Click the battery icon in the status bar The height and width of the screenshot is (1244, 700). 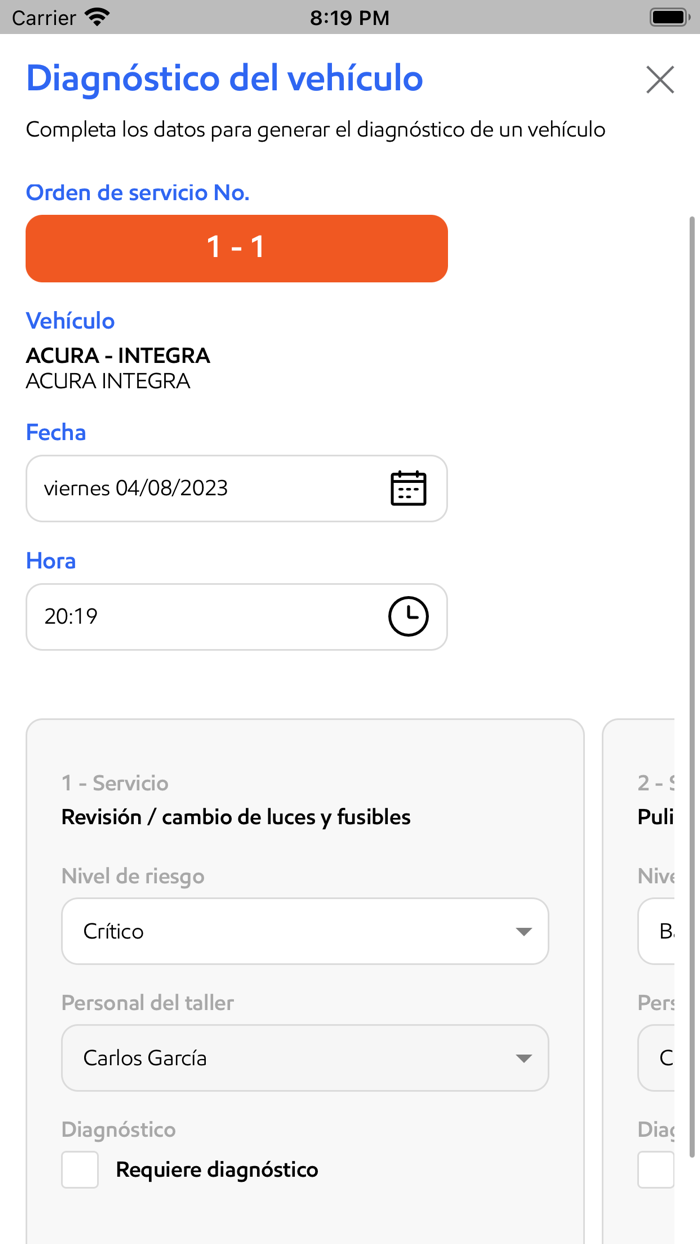[668, 15]
